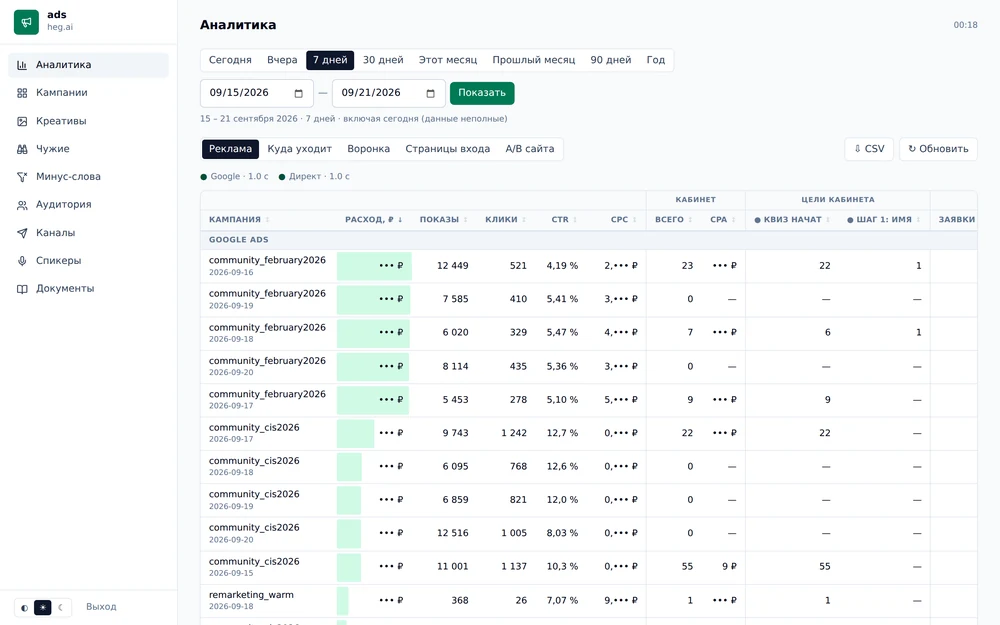Export table with the CSV button
1000x625 pixels.
tap(869, 149)
